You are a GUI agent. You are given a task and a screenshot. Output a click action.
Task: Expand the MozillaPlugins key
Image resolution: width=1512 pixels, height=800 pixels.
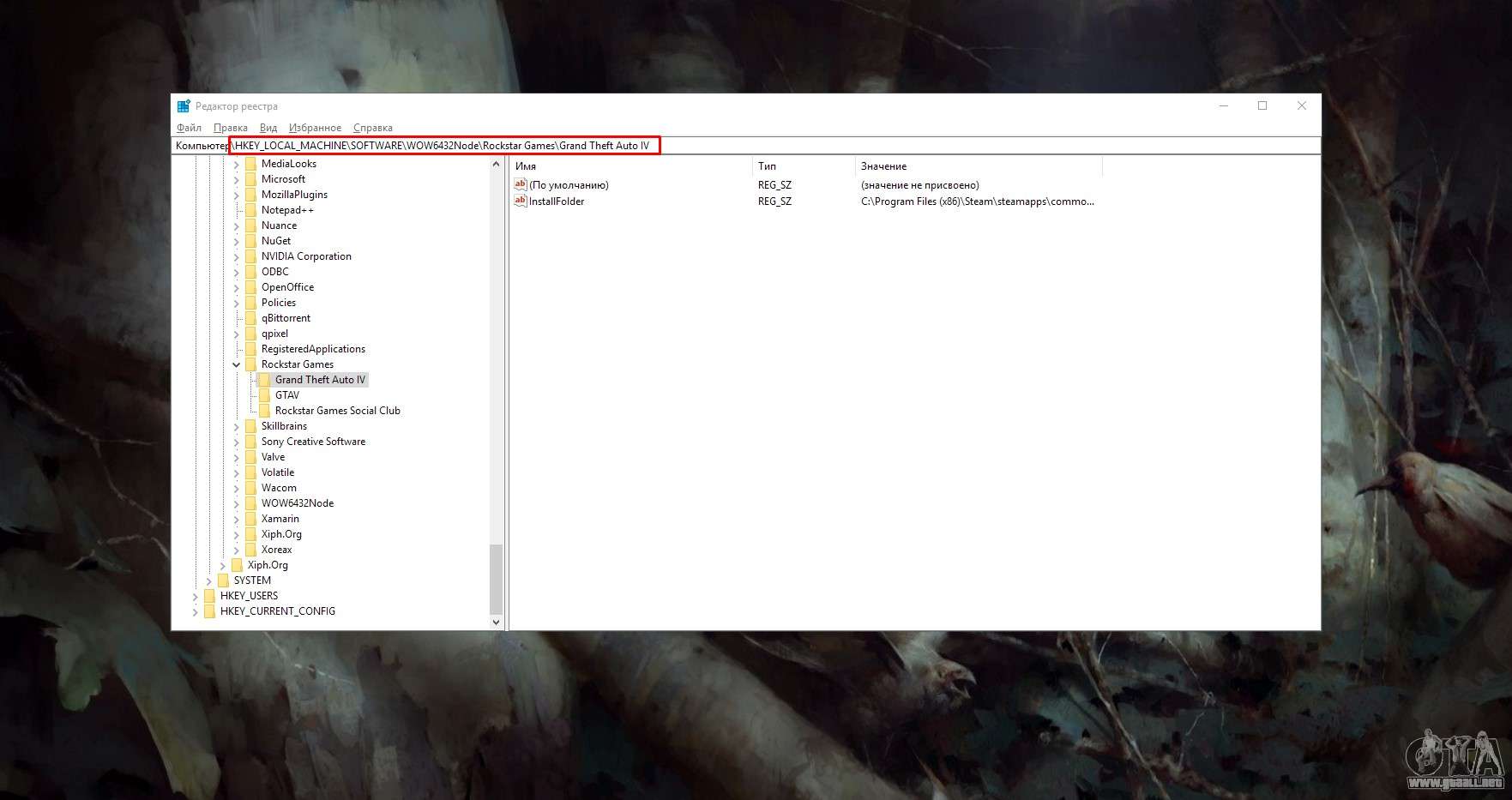237,195
